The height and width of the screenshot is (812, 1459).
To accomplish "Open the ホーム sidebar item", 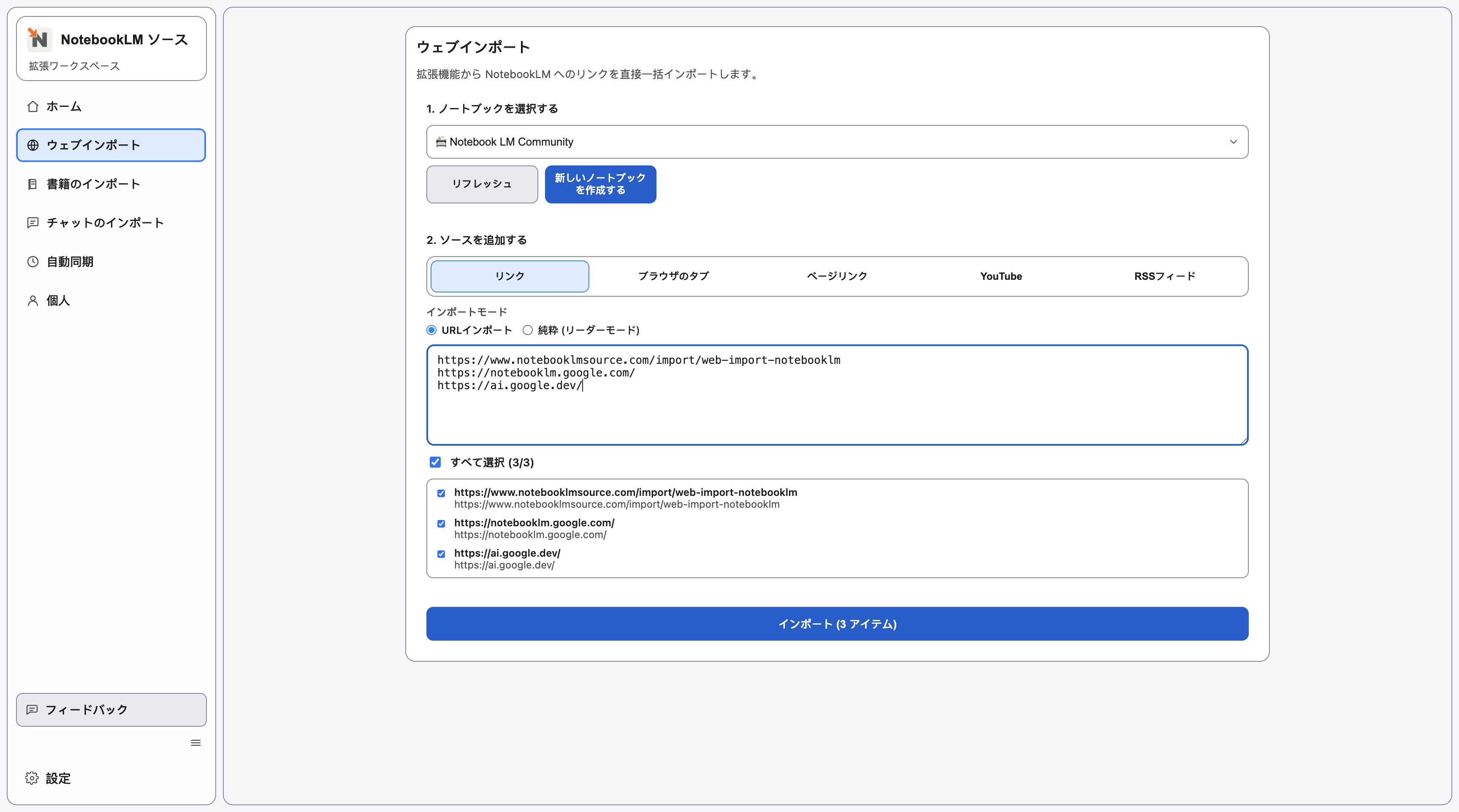I will [62, 106].
